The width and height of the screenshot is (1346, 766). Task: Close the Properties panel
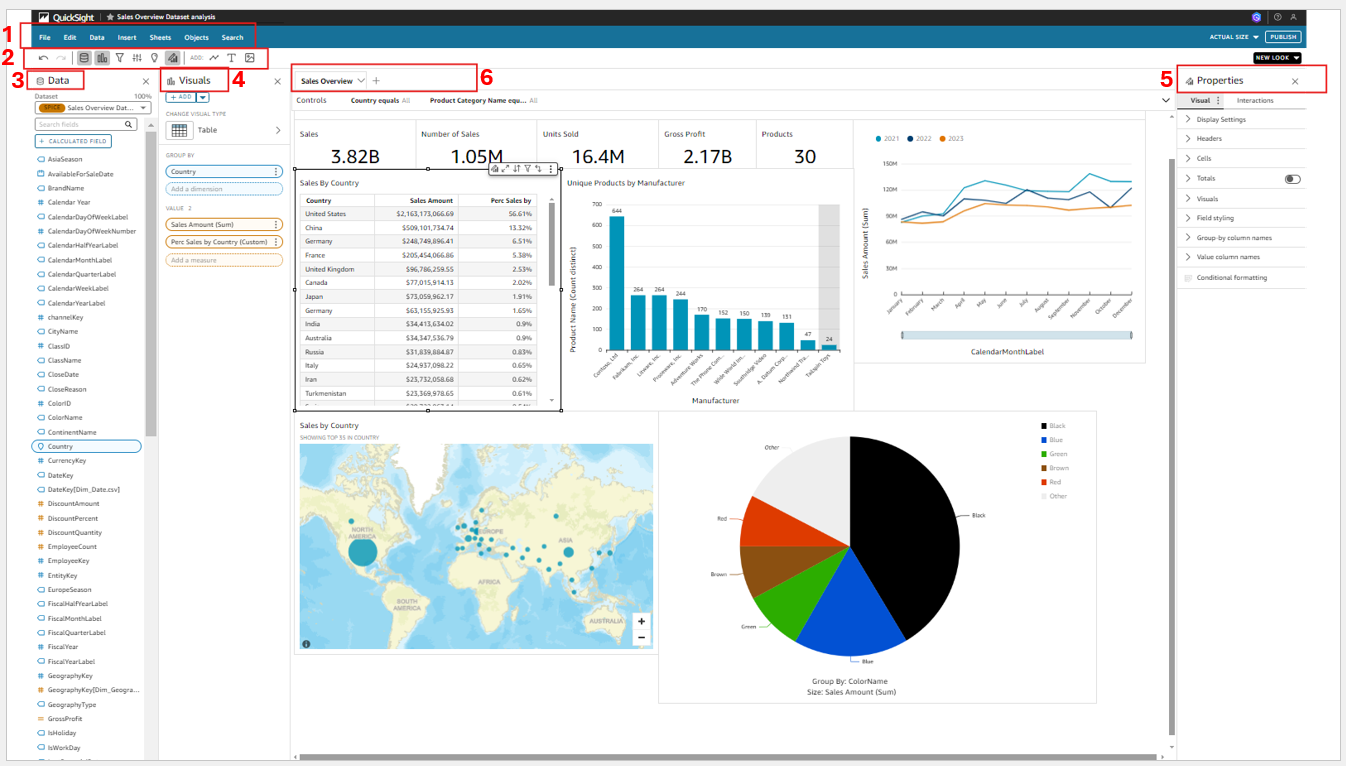pyautogui.click(x=1295, y=81)
